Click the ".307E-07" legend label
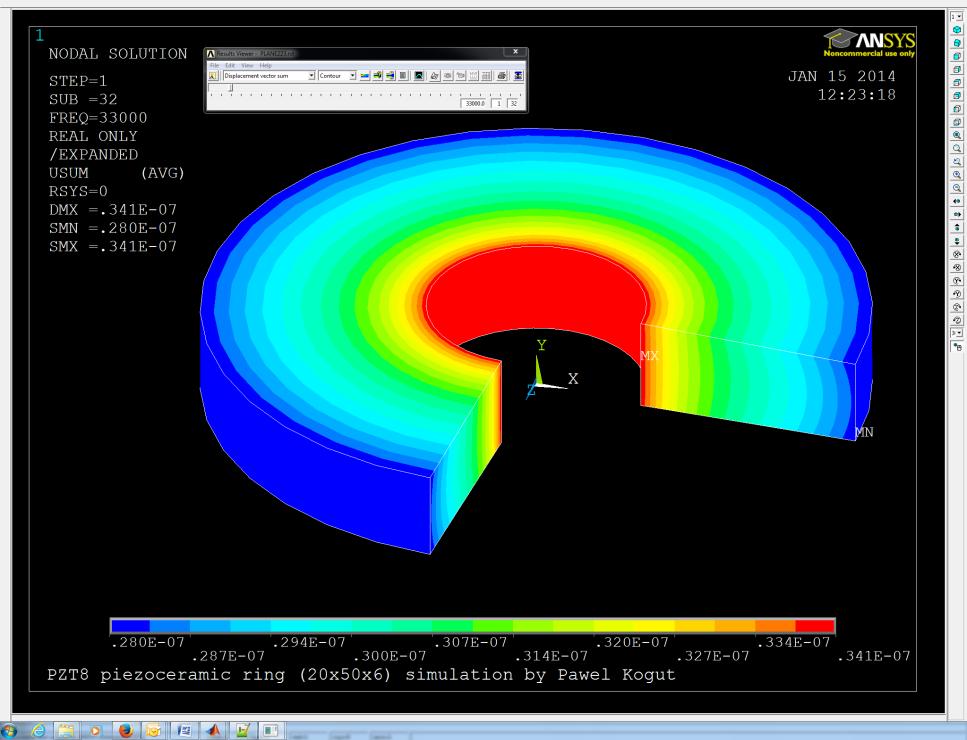Viewport: 967px width, 740px height. point(471,642)
